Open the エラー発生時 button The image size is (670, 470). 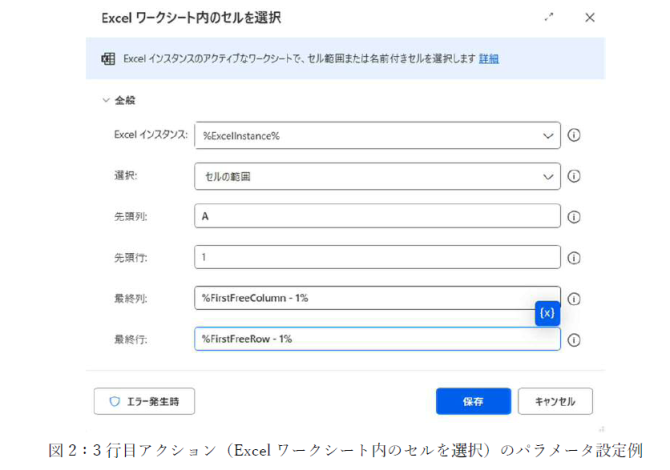(x=144, y=401)
